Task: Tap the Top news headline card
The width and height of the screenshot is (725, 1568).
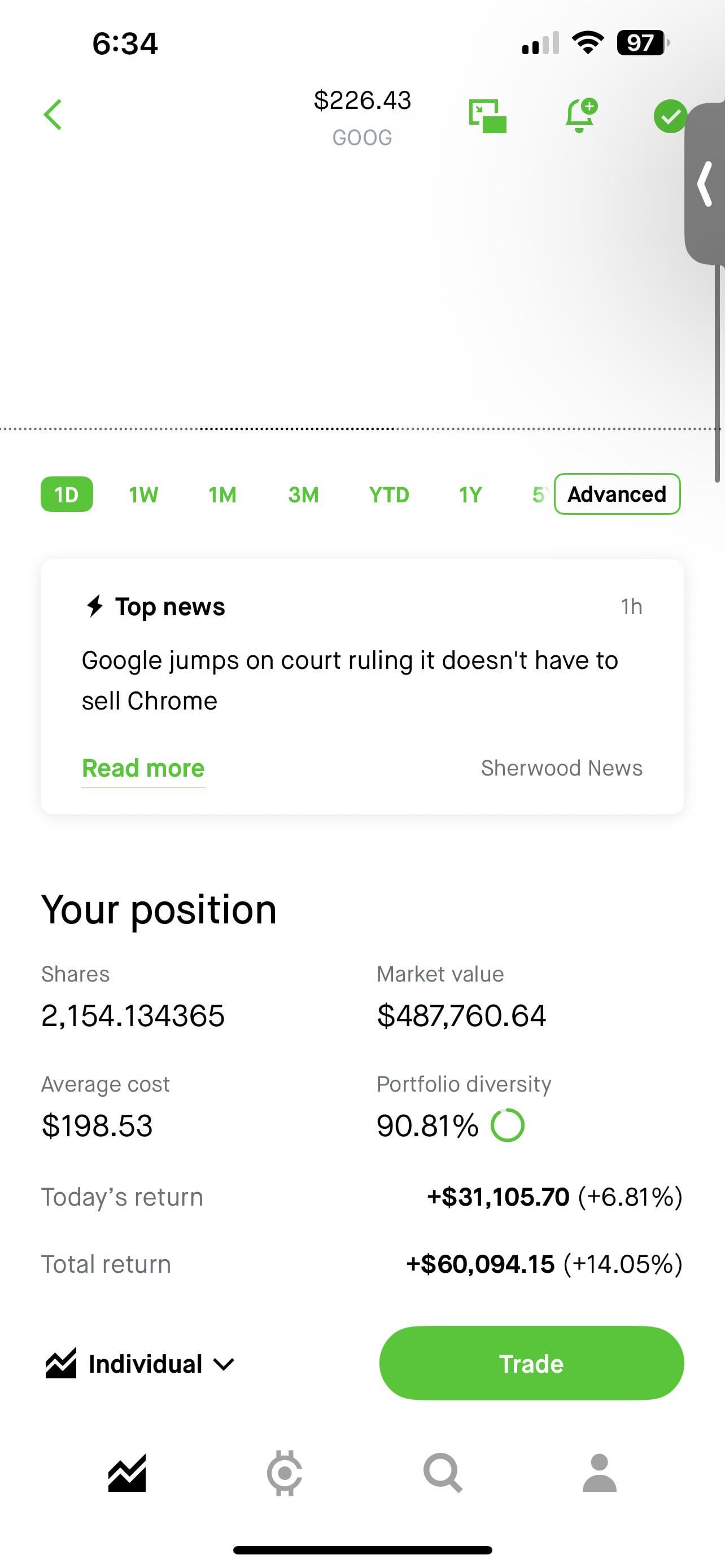Action: tap(350, 681)
